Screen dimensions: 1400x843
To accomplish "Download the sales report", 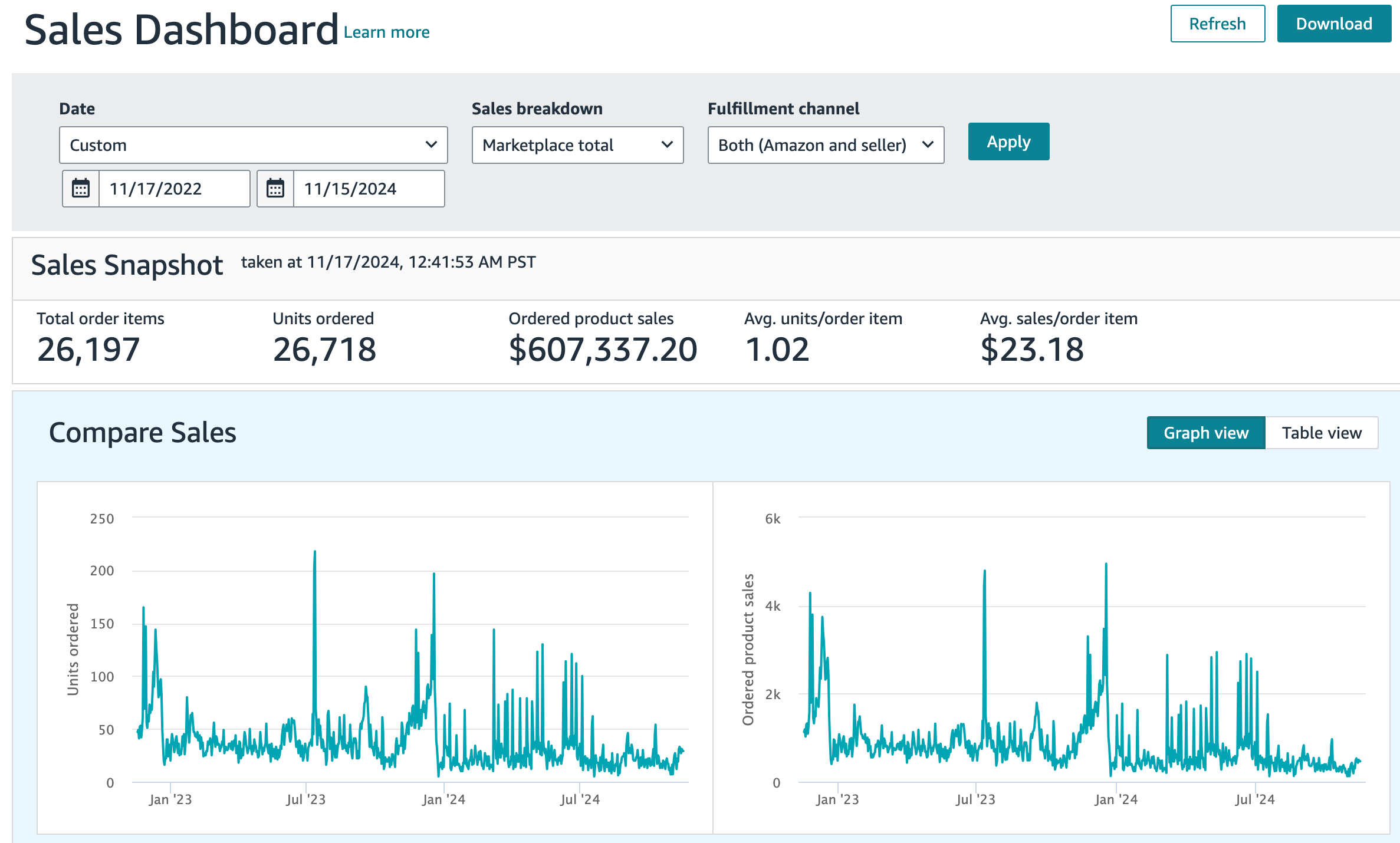I will point(1334,24).
